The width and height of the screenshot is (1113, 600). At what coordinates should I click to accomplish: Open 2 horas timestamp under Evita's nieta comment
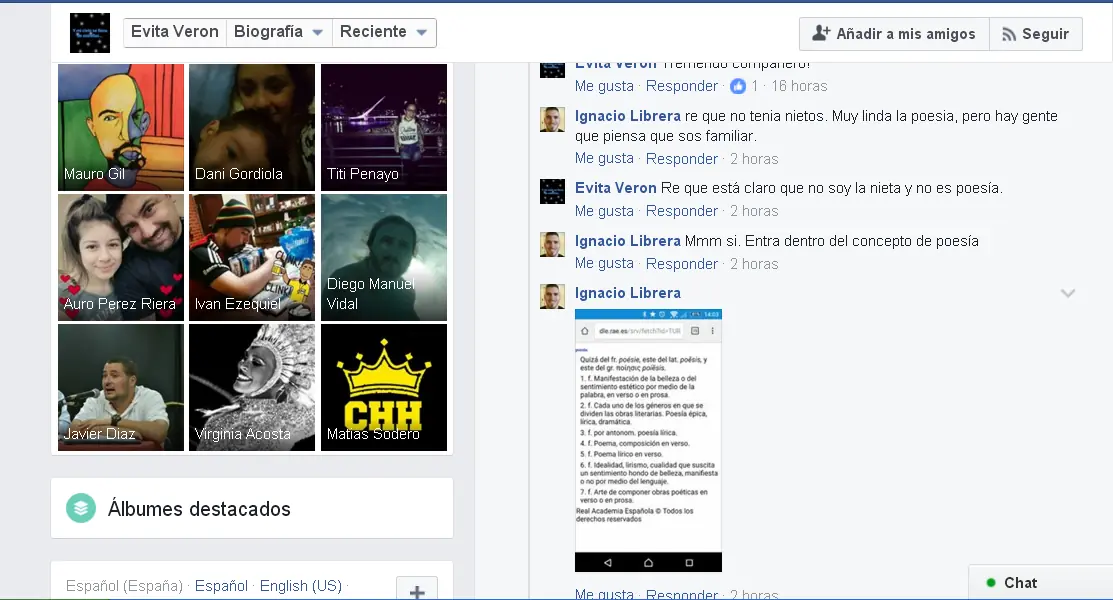tap(754, 211)
